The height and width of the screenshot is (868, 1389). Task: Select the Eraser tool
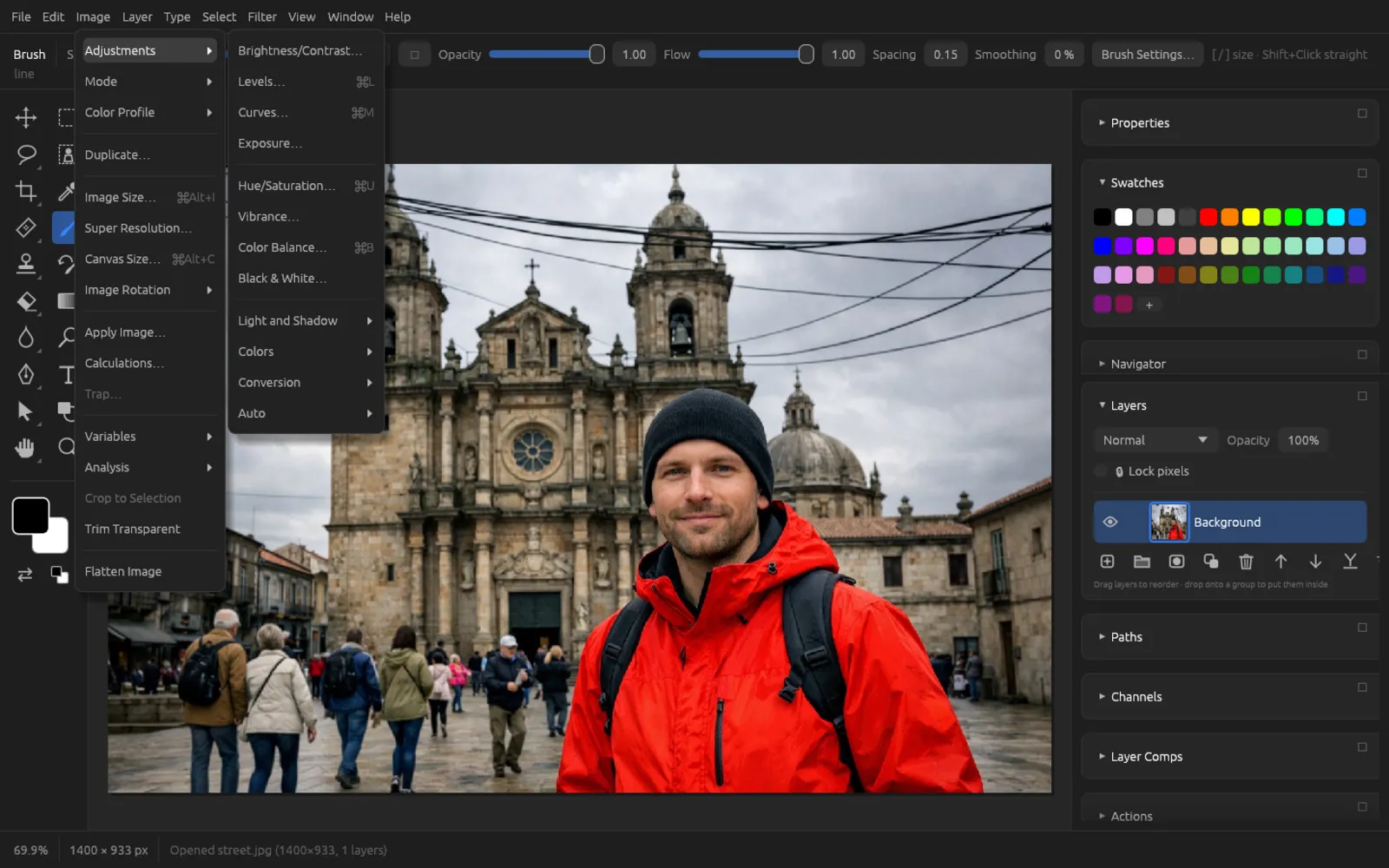pyautogui.click(x=26, y=301)
